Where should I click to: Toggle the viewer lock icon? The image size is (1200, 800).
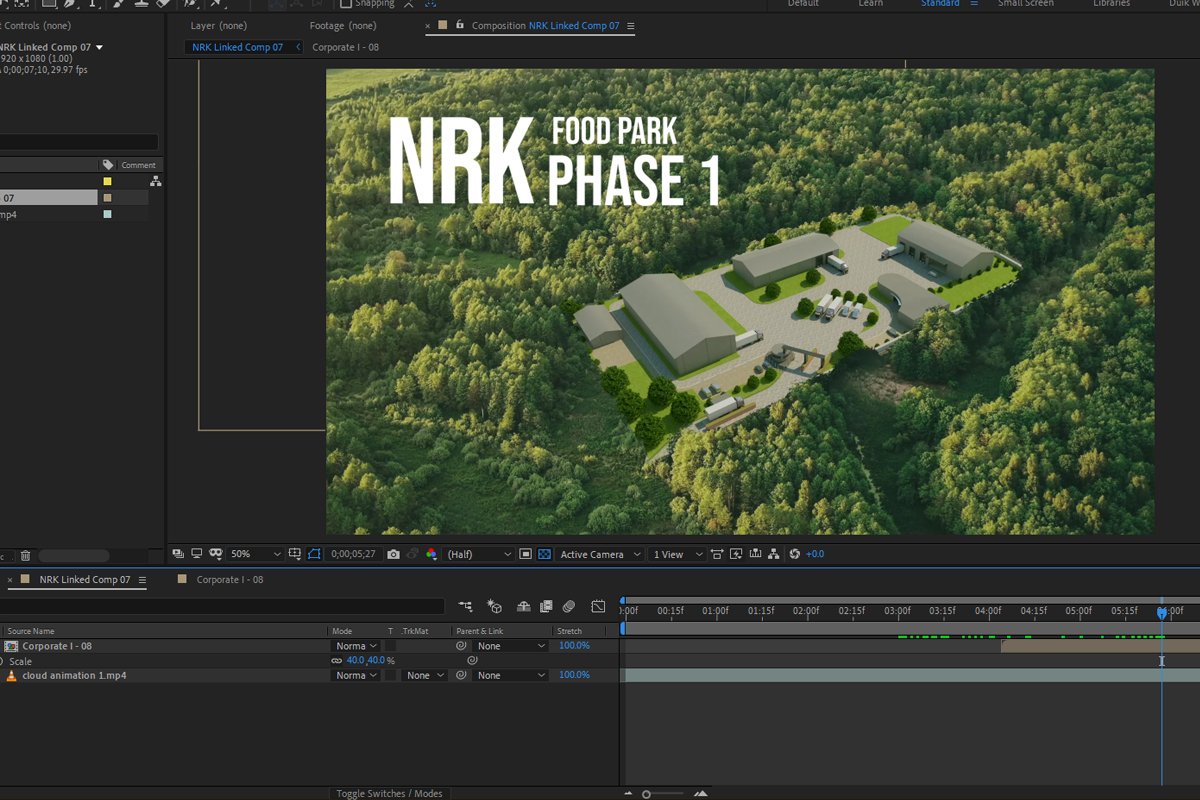459,25
